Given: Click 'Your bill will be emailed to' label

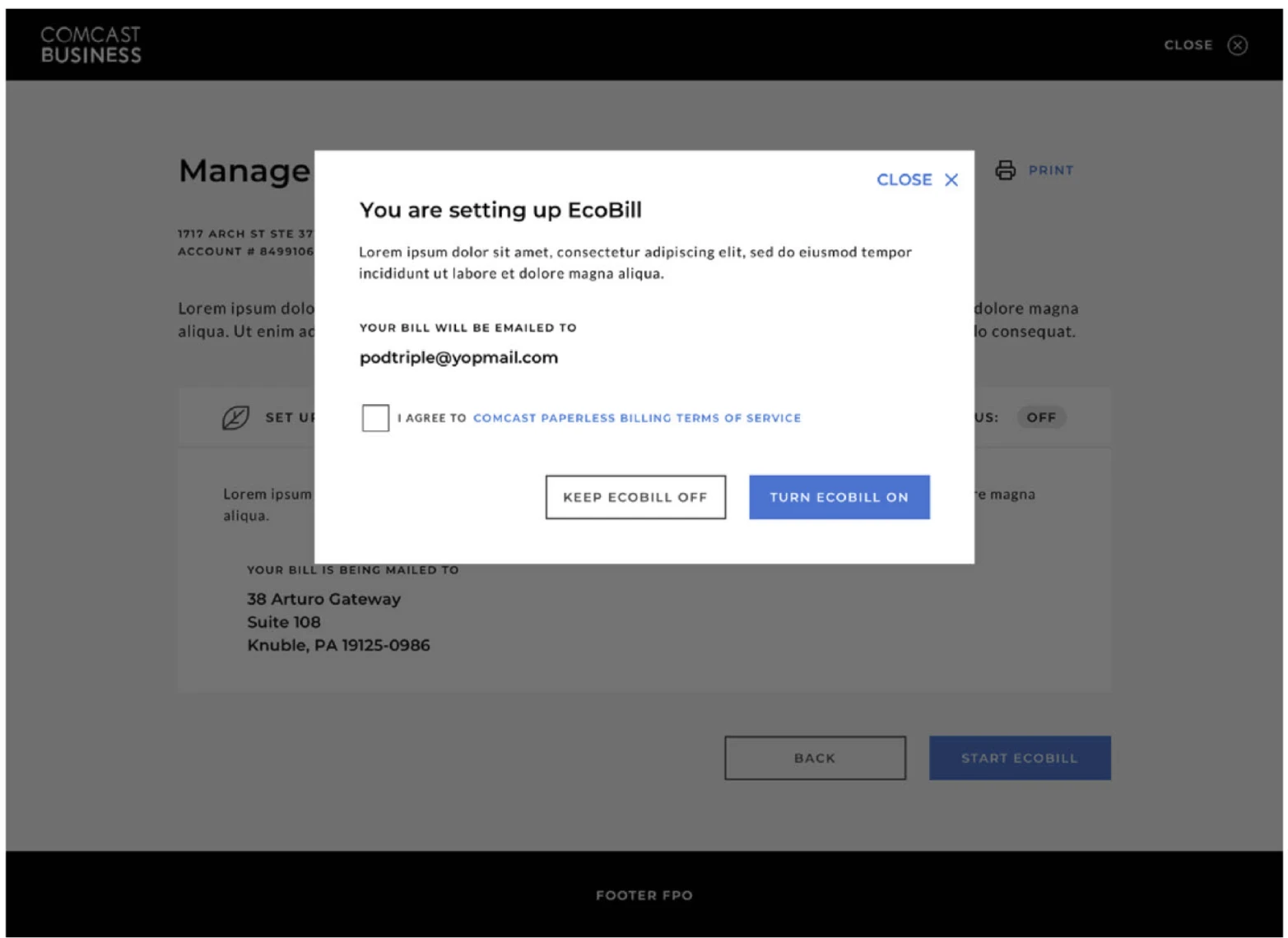Looking at the screenshot, I should point(467,327).
